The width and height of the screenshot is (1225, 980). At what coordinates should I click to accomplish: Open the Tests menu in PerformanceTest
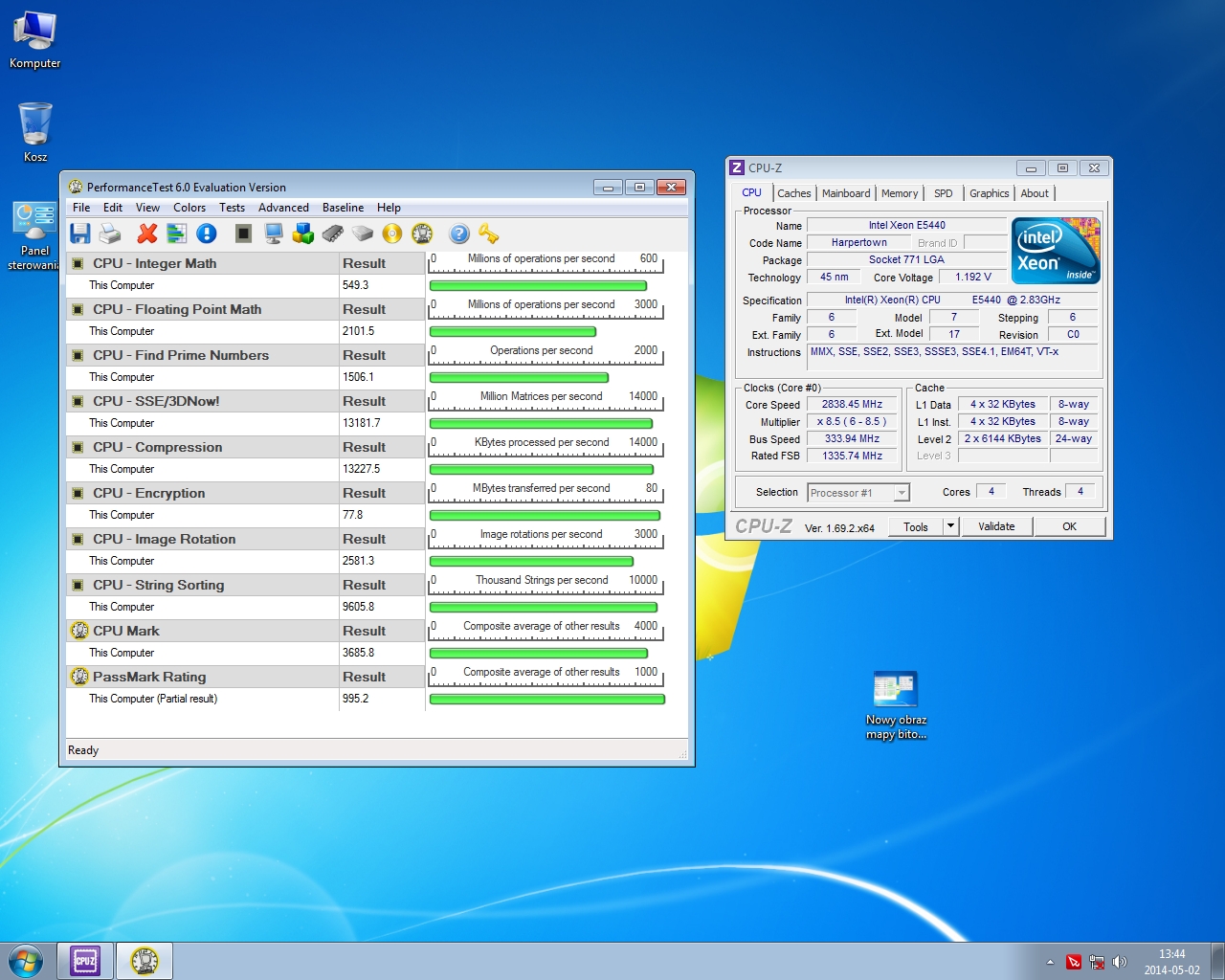coord(232,207)
